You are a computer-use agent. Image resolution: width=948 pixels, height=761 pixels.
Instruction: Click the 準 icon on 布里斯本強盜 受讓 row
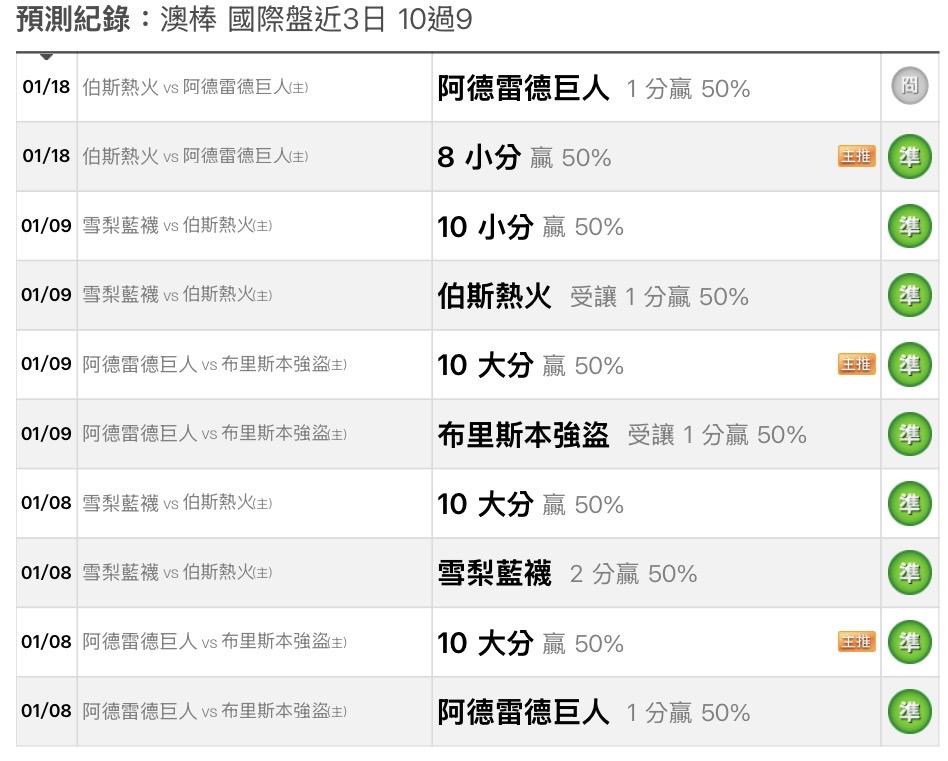tap(909, 434)
